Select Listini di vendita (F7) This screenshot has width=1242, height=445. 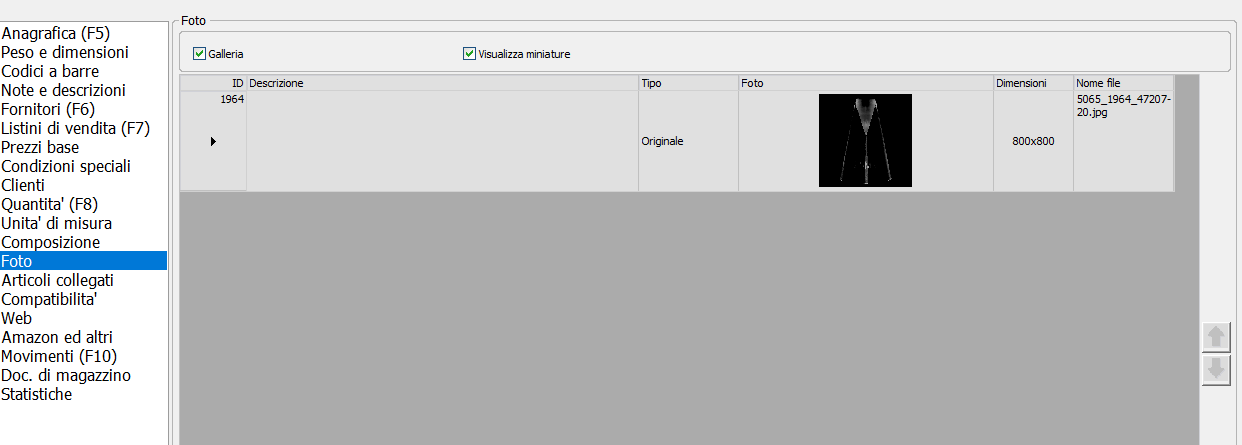(x=75, y=128)
